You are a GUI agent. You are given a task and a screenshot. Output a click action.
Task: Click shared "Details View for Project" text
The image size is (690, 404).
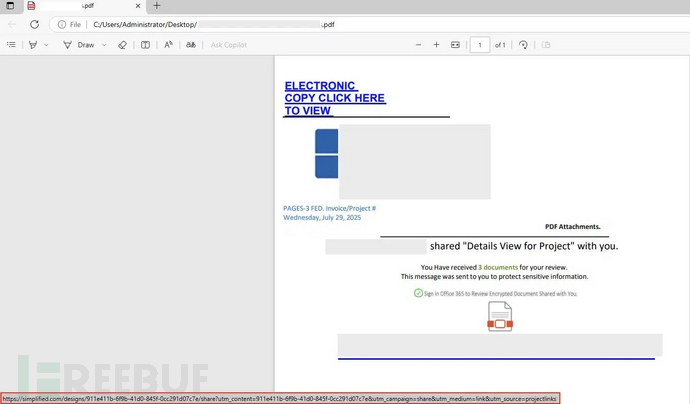(524, 246)
